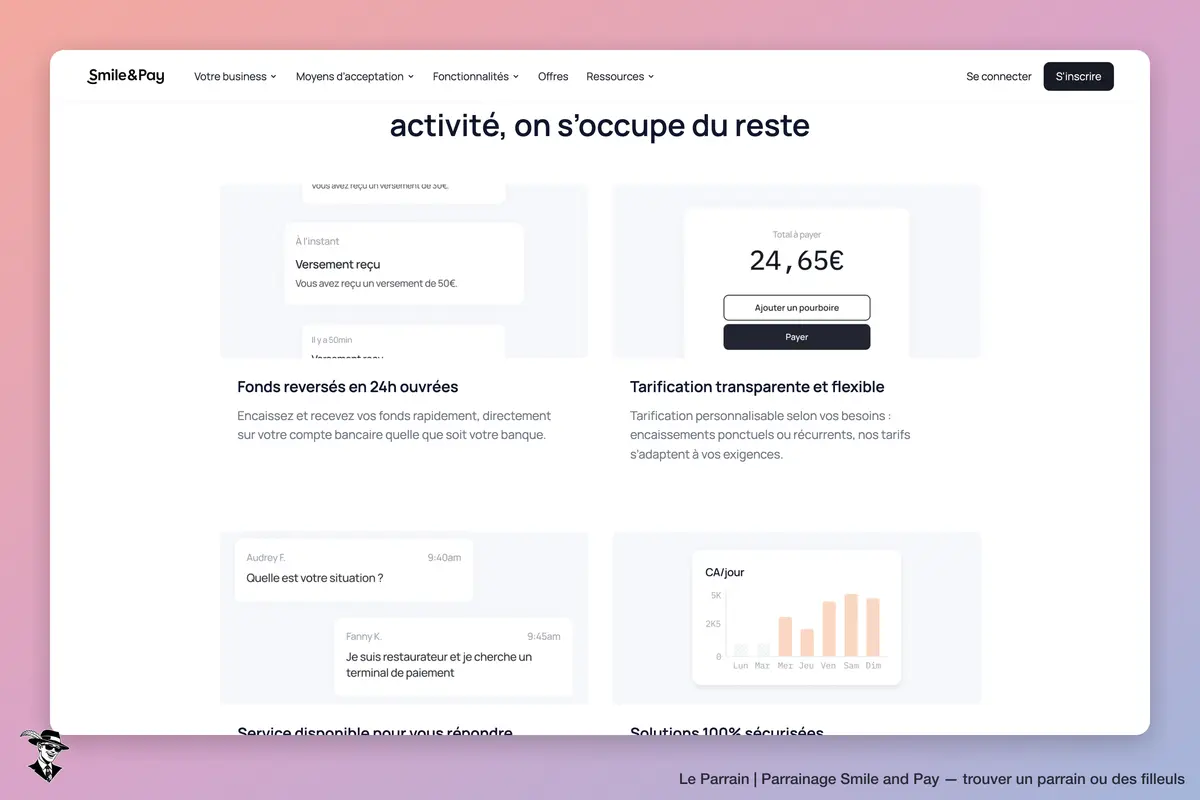This screenshot has height=800, width=1200.
Task: Click the Lun label on chart axis
Action: click(741, 666)
